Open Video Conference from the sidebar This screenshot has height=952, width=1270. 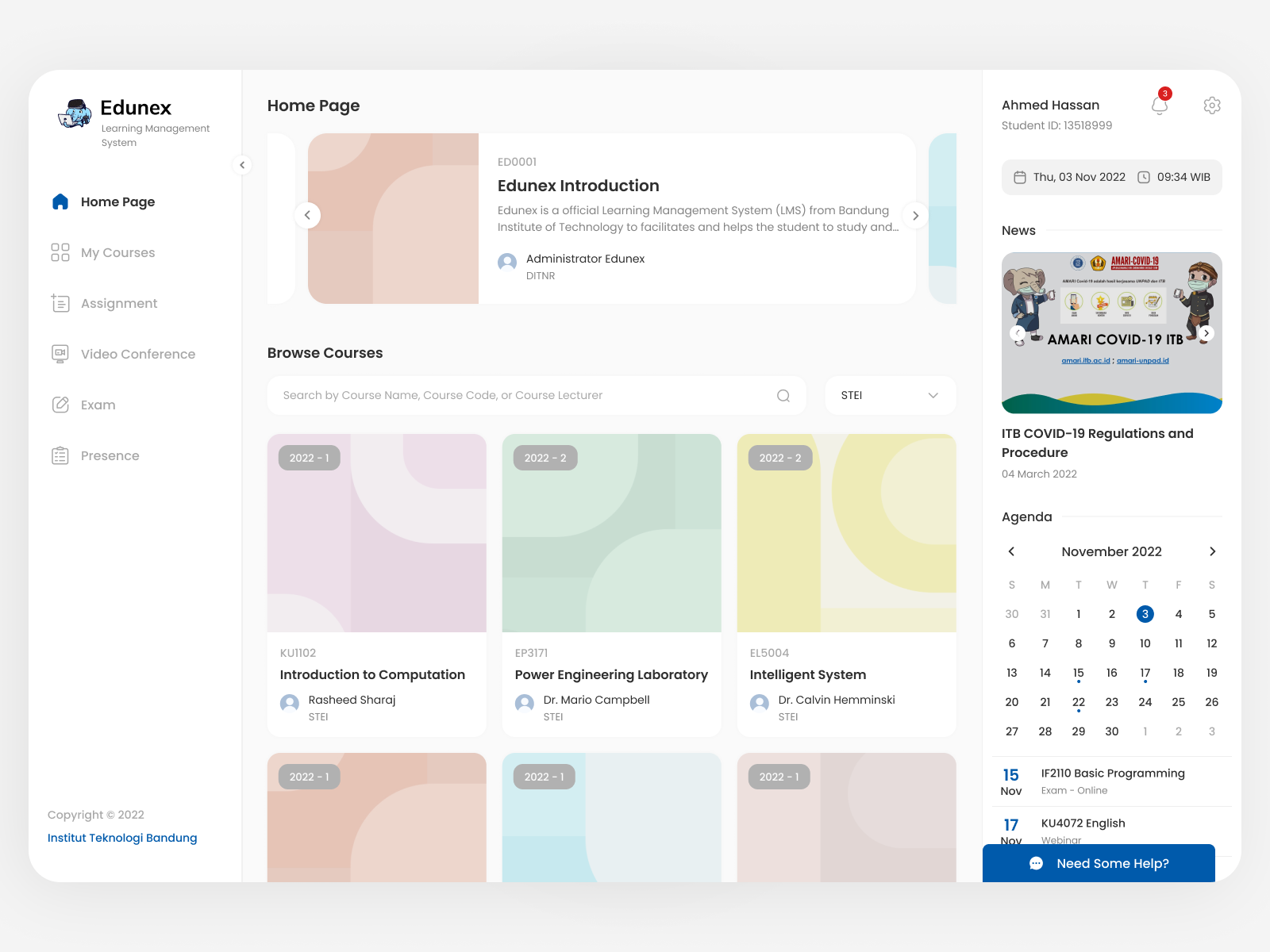tap(60, 354)
